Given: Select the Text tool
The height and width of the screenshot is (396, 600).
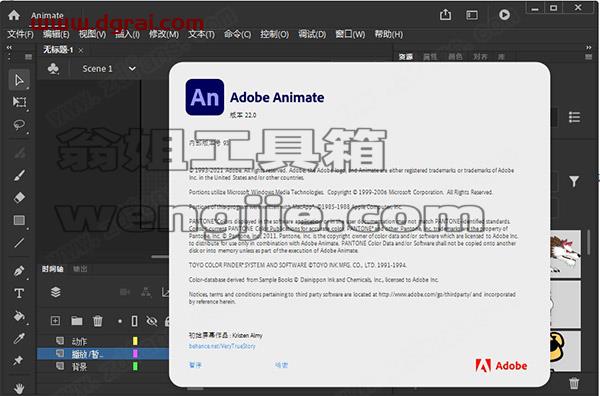Looking at the screenshot, I should pos(19,293).
